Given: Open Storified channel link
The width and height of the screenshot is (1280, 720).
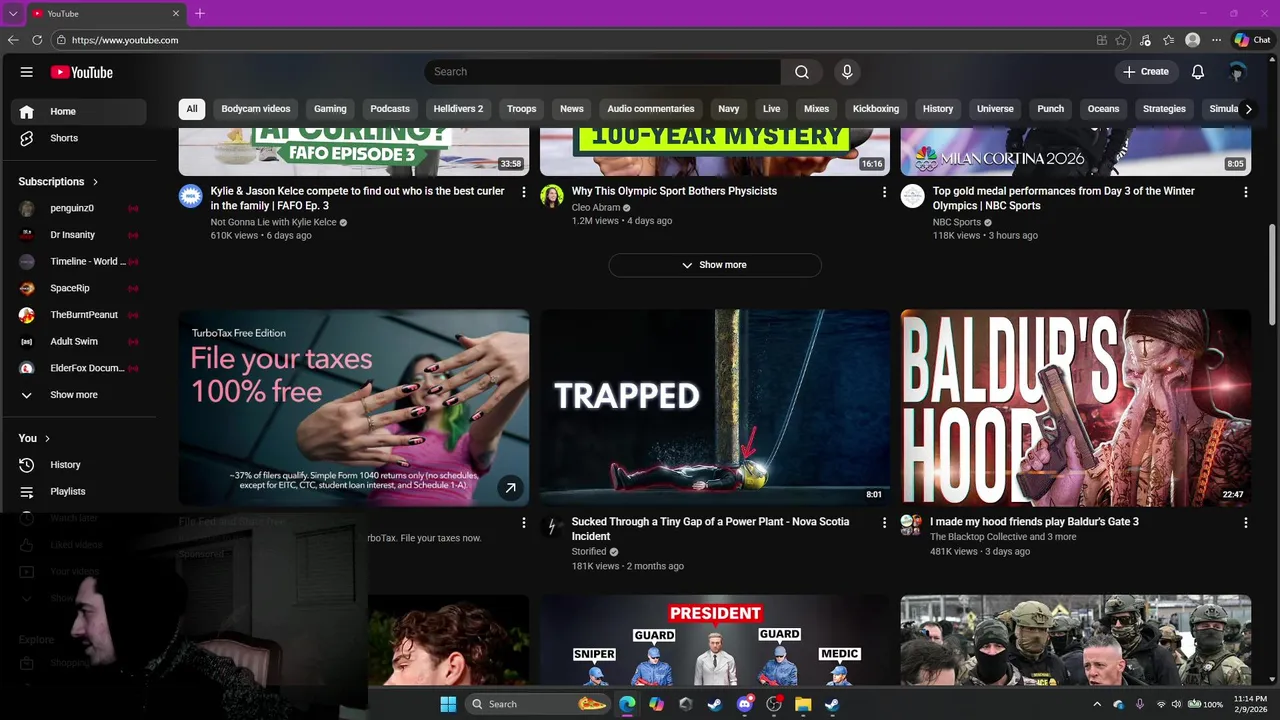Looking at the screenshot, I should [x=589, y=552].
